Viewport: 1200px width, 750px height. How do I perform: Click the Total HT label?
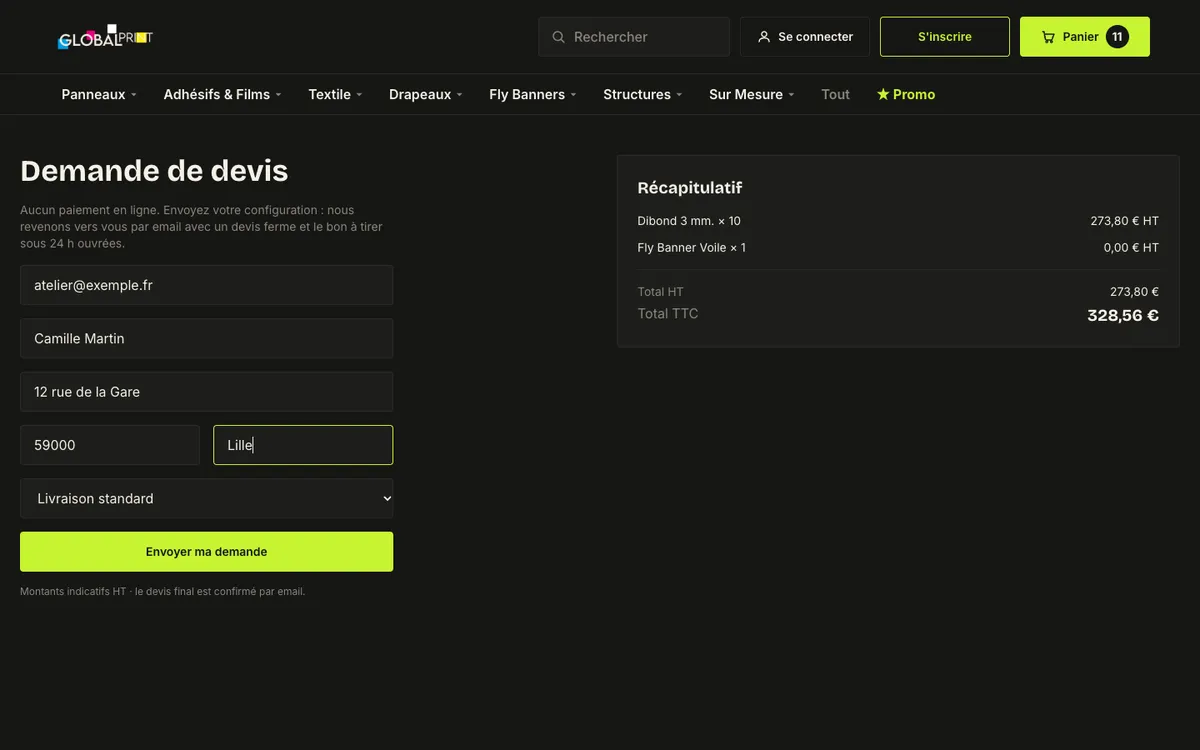(661, 292)
